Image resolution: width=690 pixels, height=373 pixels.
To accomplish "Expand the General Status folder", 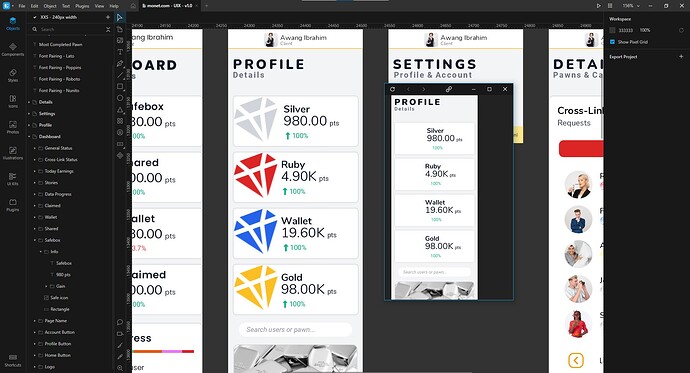I will pos(35,148).
